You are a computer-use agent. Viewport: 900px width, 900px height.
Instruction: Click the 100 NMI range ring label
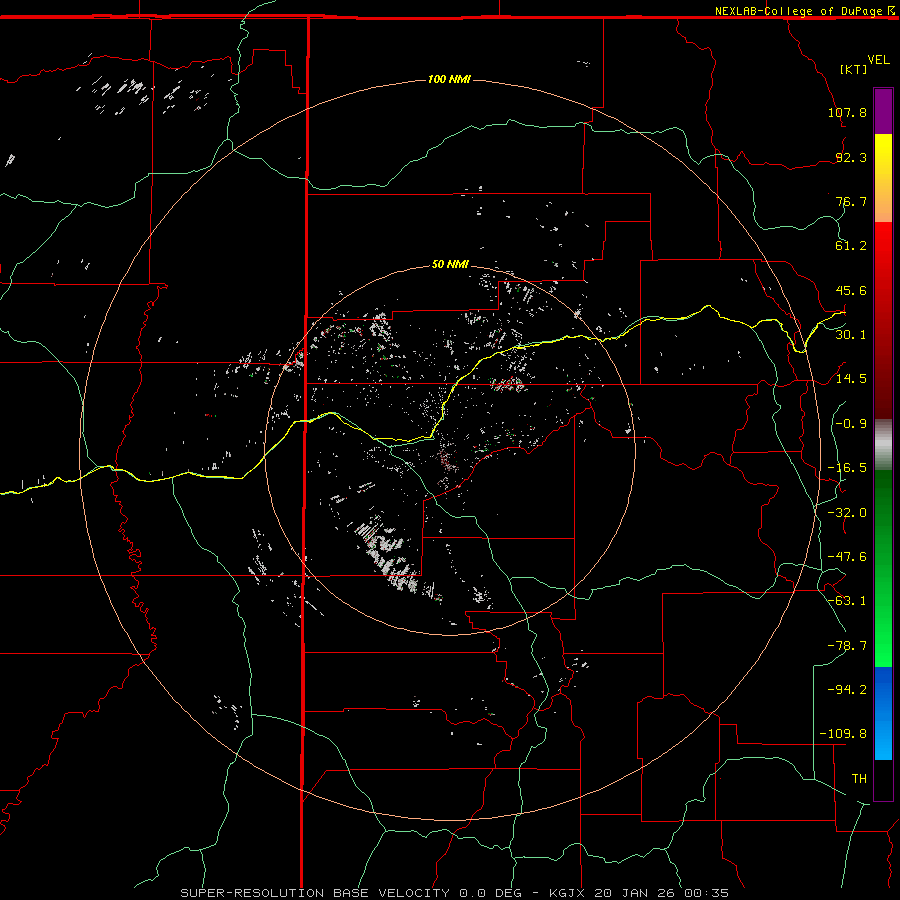click(x=449, y=79)
